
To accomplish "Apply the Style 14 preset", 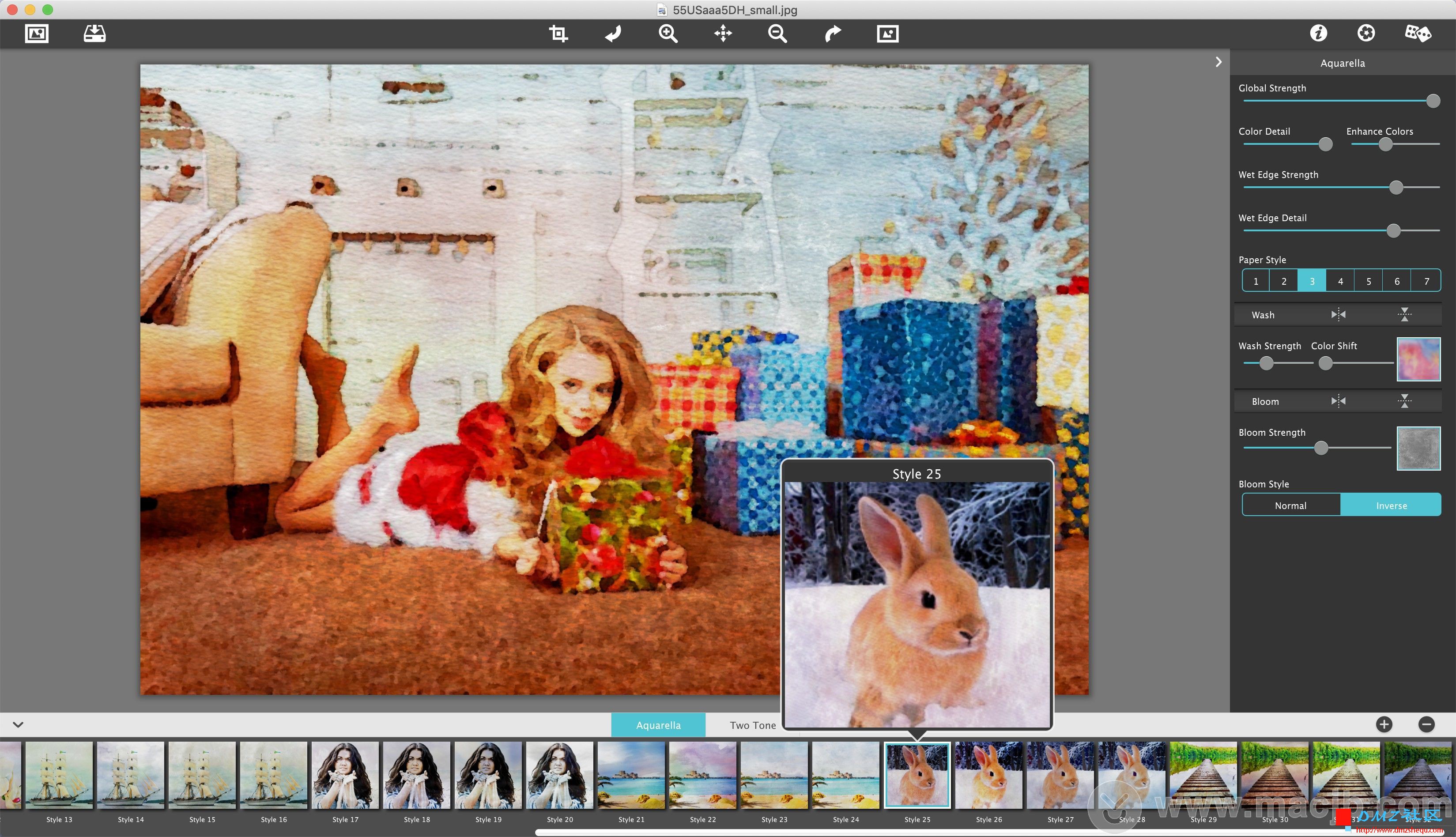I will pos(131,774).
